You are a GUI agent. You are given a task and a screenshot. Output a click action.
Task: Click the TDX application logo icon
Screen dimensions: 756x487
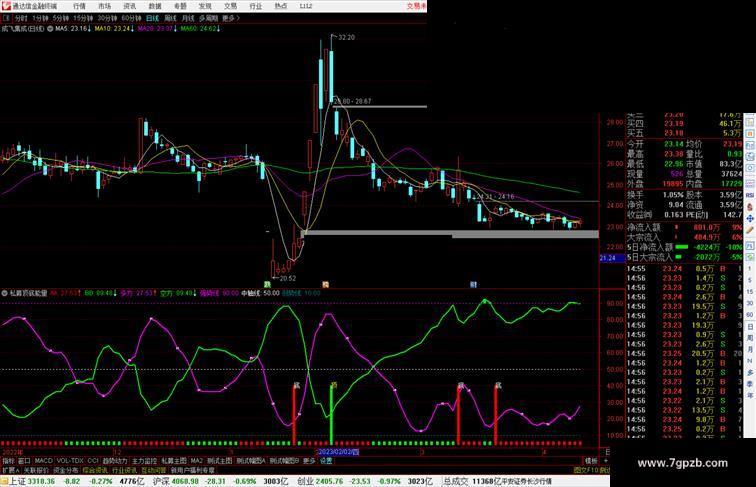[5, 6]
